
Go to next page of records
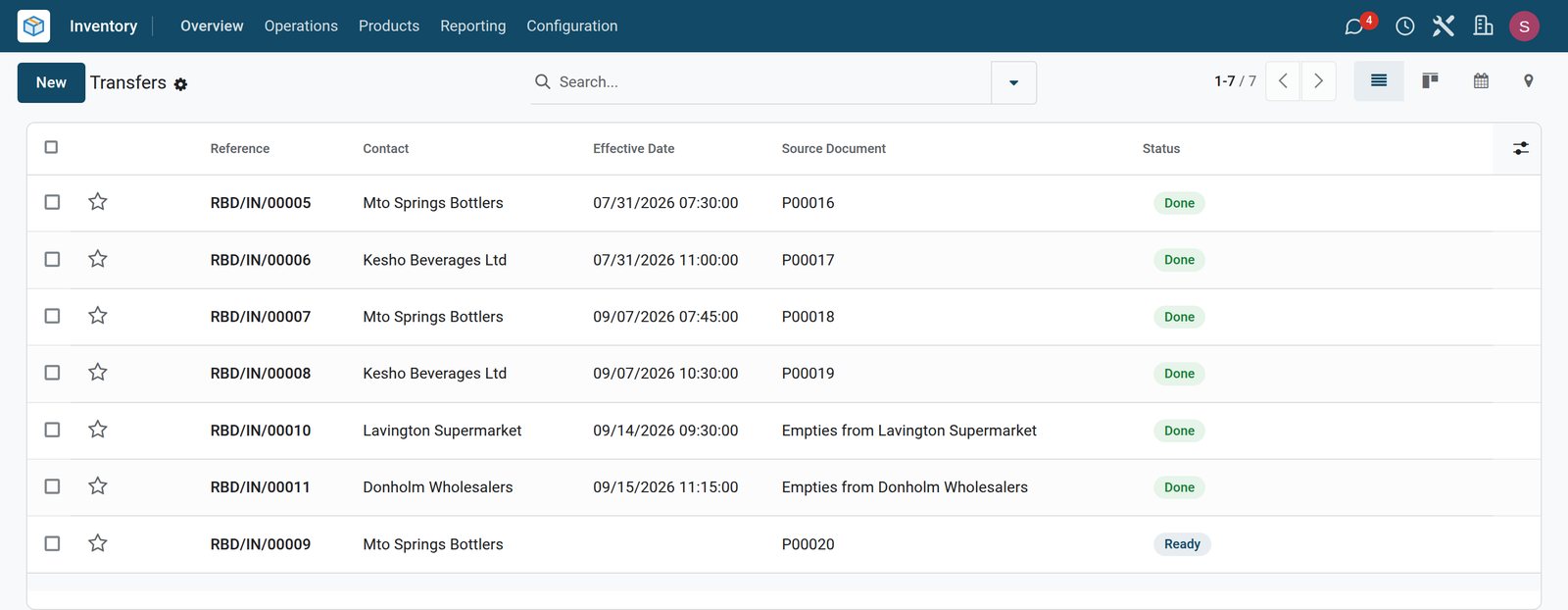[x=1318, y=81]
